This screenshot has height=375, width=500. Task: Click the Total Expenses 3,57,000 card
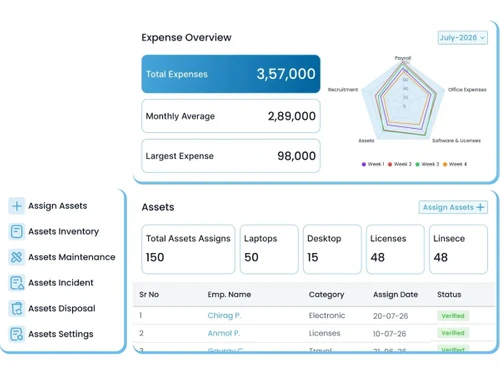point(231,74)
